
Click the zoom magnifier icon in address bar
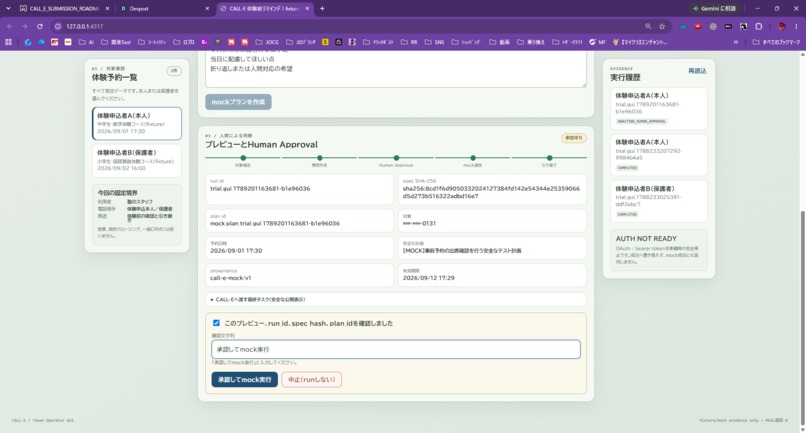tap(648, 26)
